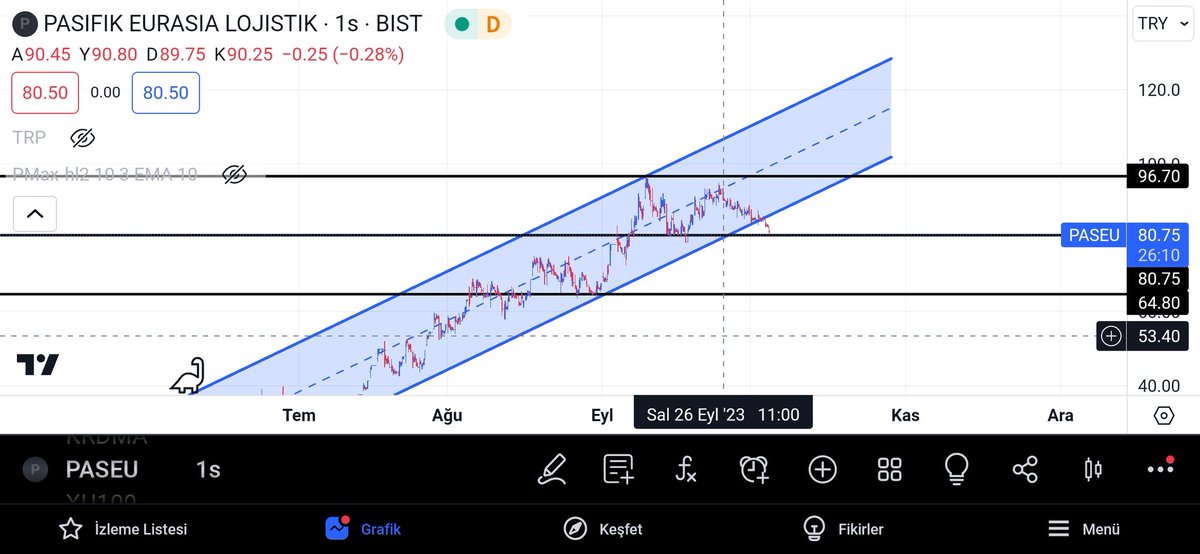The height and width of the screenshot is (554, 1200).
Task: Click the plus crosshair icon beside 53.40
Action: [1111, 336]
